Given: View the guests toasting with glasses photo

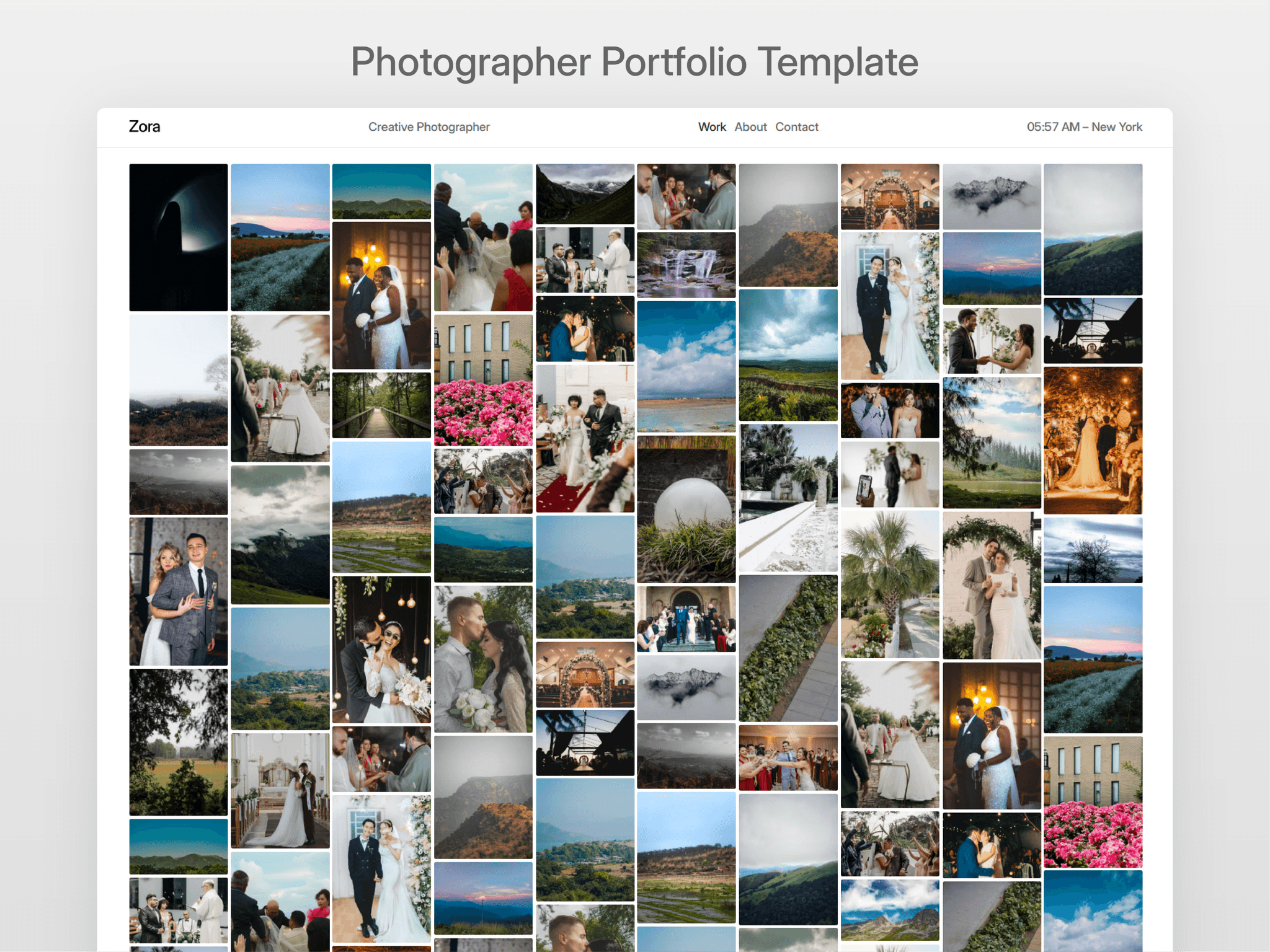Looking at the screenshot, I should point(788,758).
